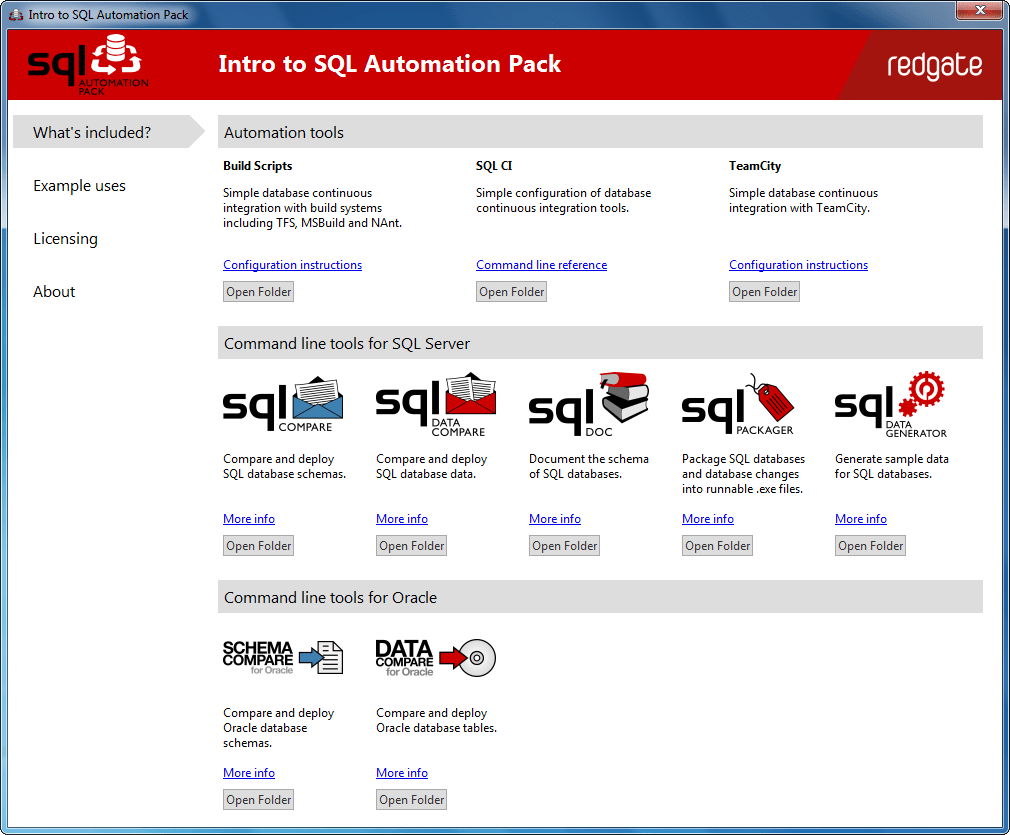Select the What's included? tab
Image resolution: width=1010 pixels, height=835 pixels.
(108, 132)
